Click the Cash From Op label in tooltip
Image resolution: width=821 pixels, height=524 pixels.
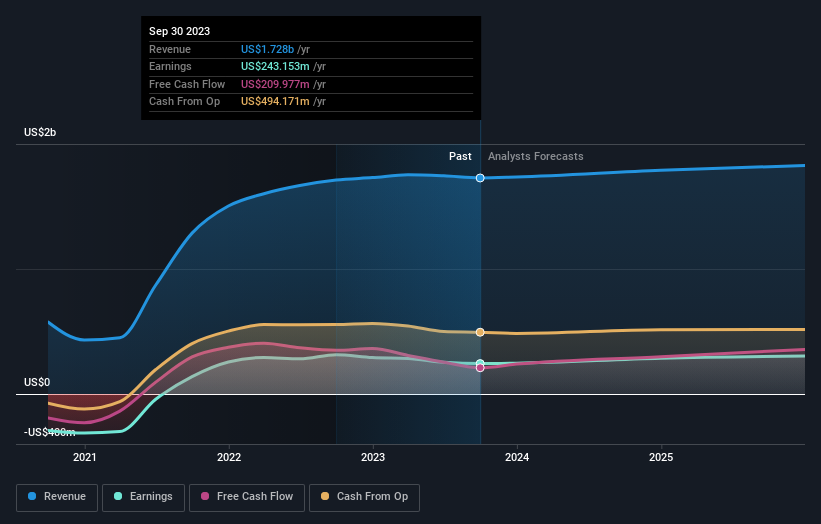[184, 102]
